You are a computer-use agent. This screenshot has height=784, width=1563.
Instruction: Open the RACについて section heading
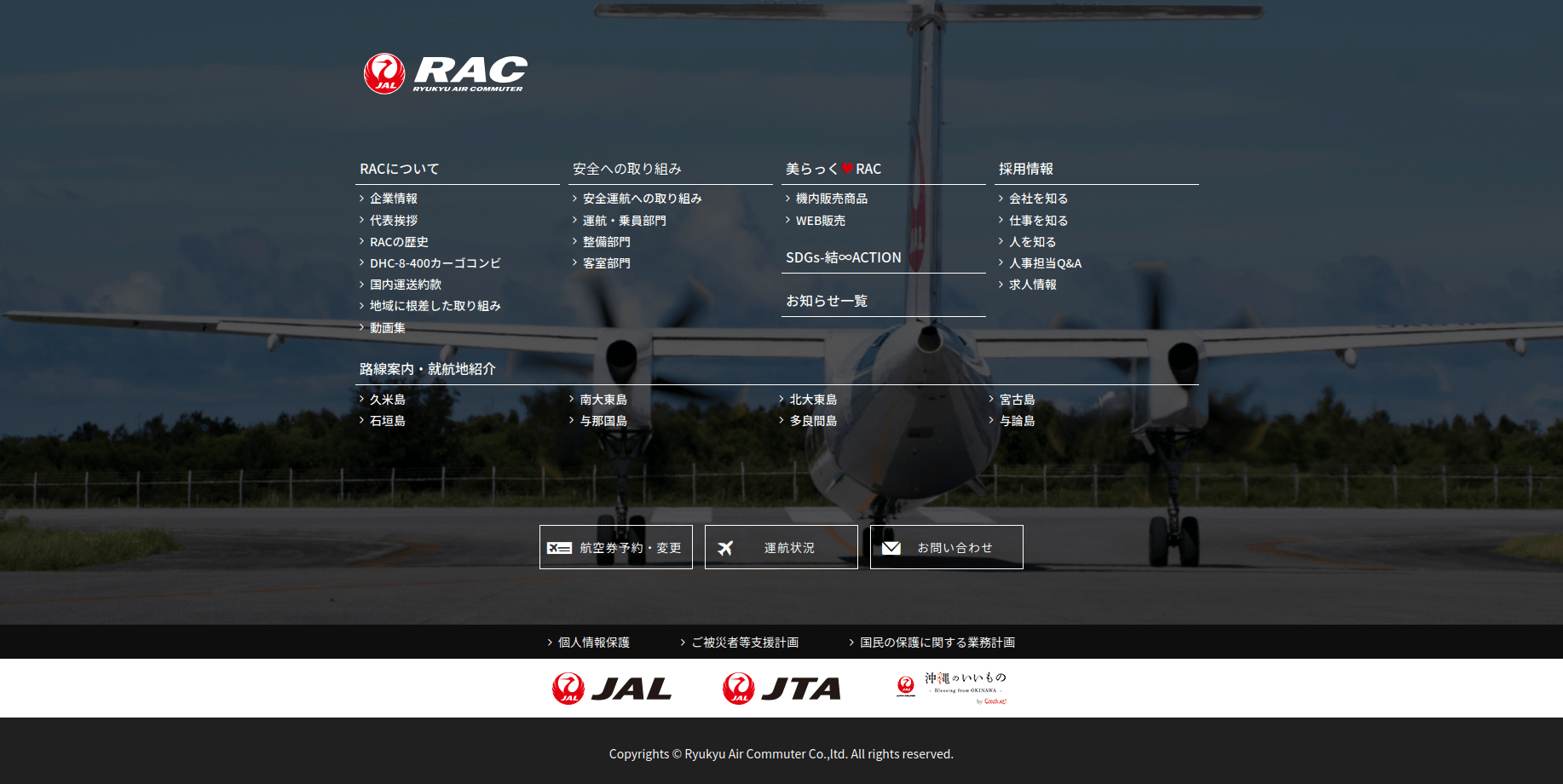coord(400,169)
